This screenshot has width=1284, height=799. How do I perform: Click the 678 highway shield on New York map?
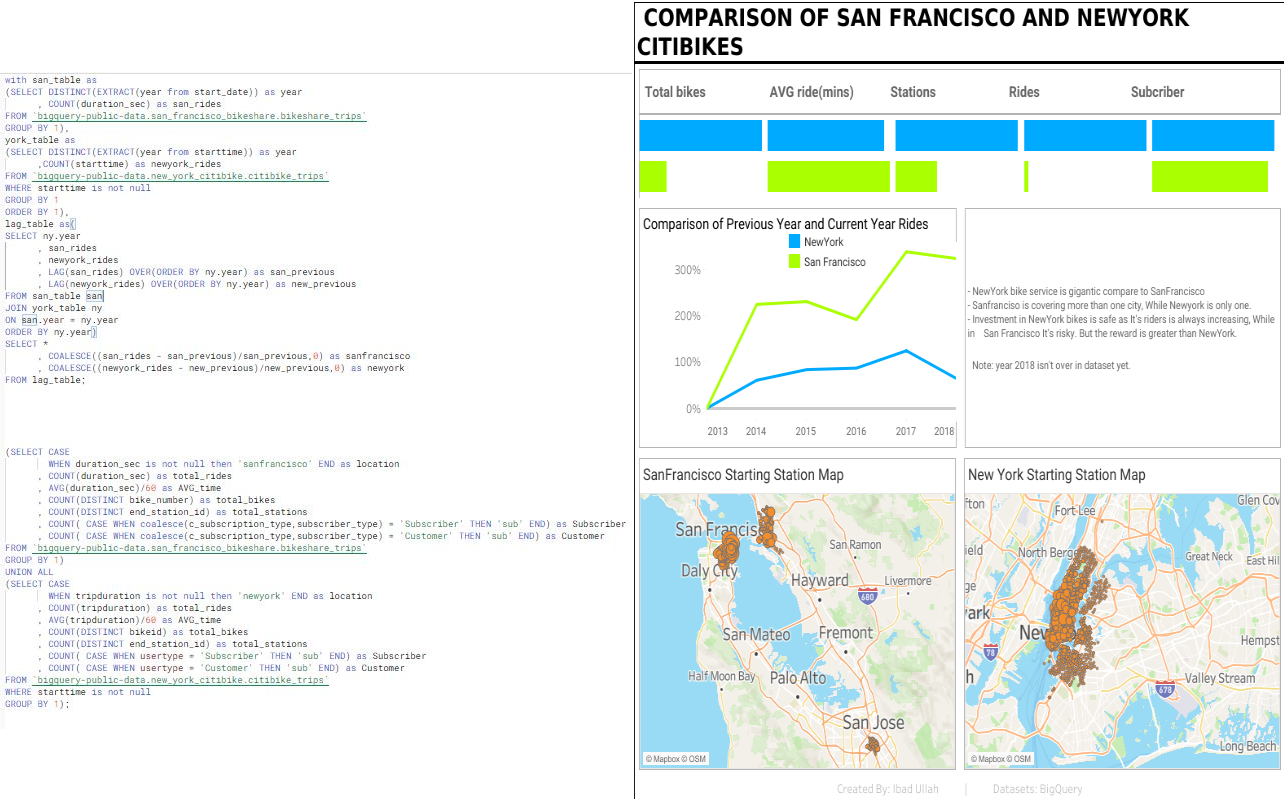1164,689
